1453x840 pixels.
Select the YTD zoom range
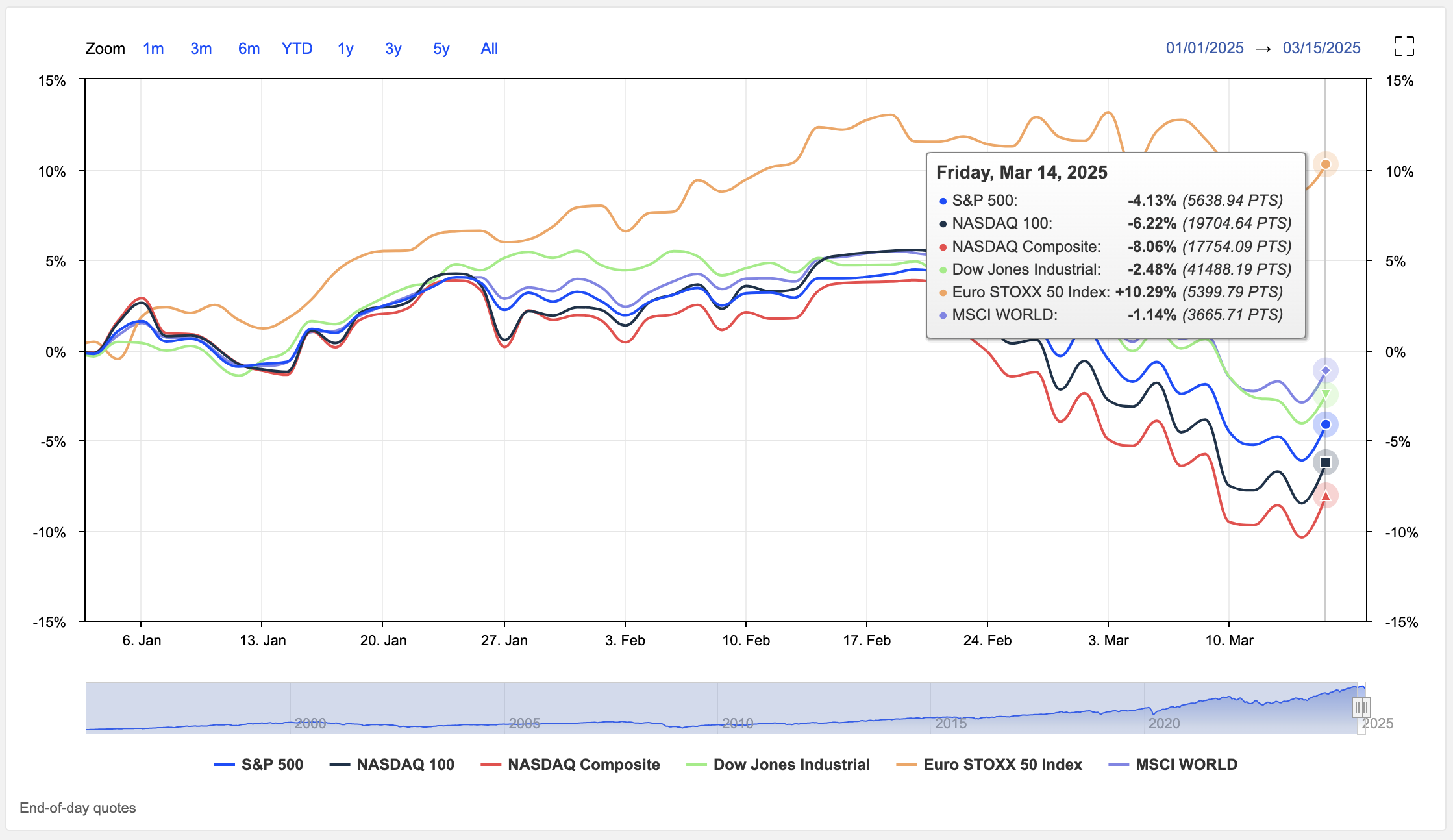297,49
